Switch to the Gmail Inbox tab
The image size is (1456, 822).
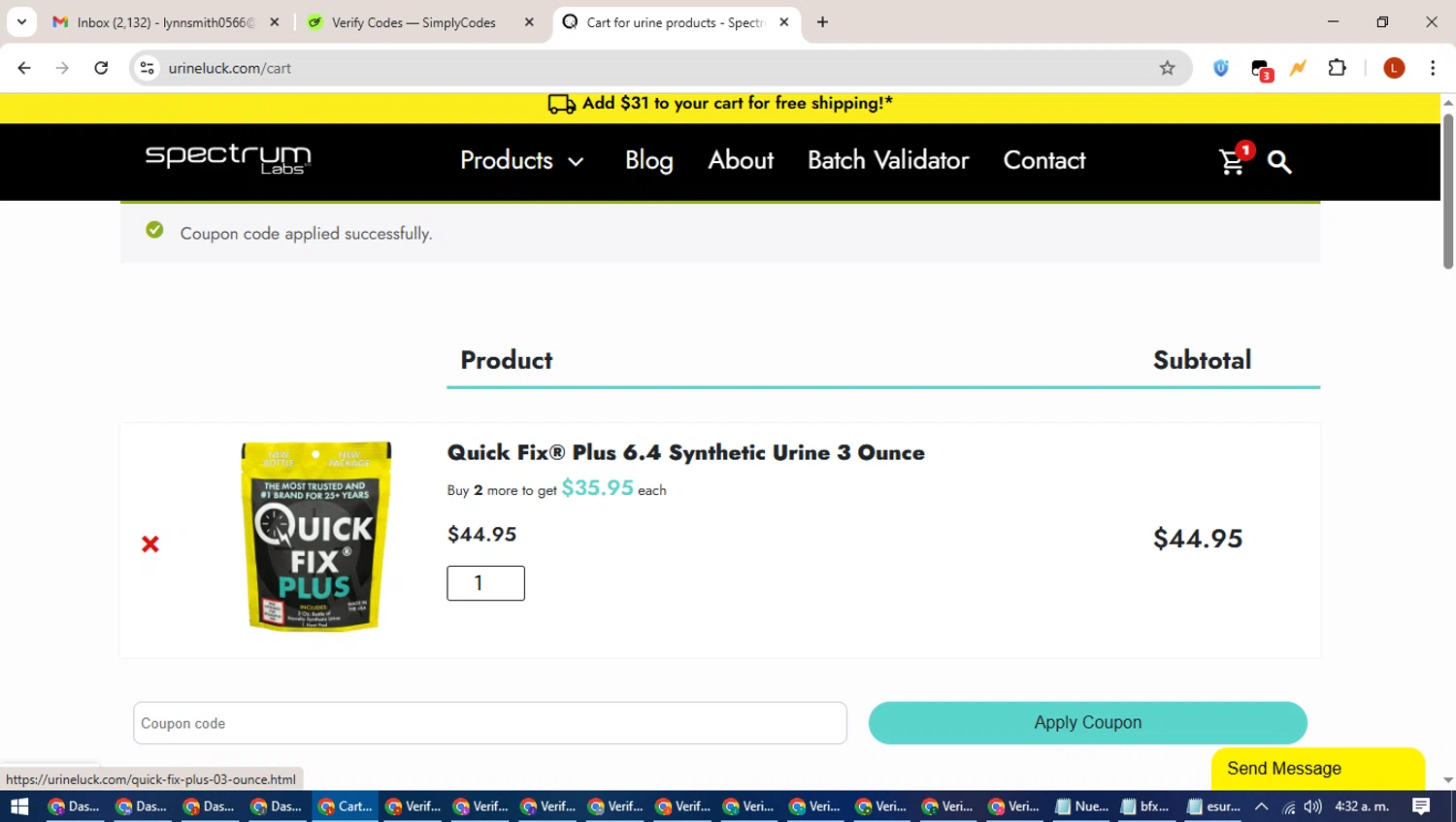coord(167,22)
